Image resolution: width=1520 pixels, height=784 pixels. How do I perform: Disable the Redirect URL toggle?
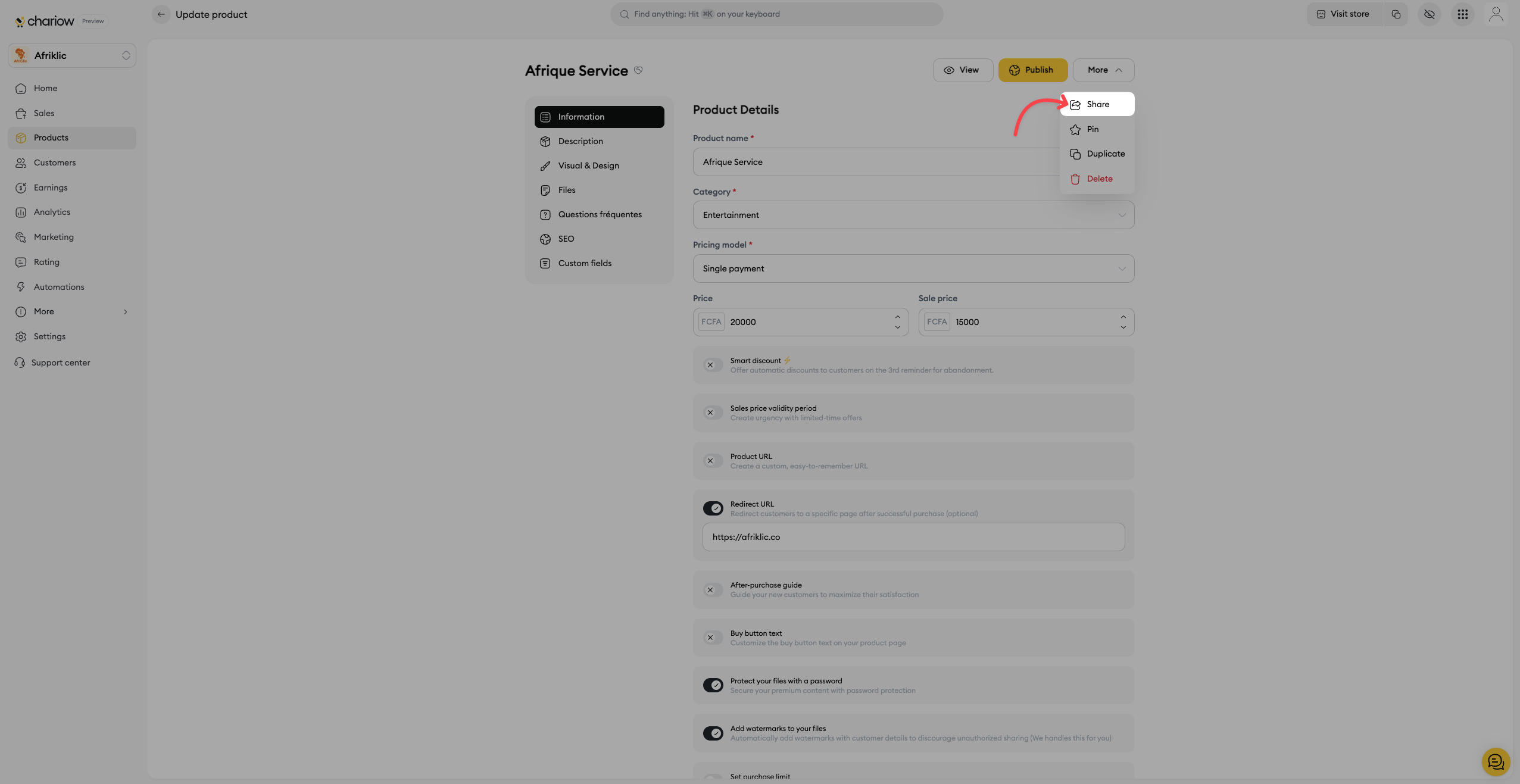pyautogui.click(x=713, y=508)
